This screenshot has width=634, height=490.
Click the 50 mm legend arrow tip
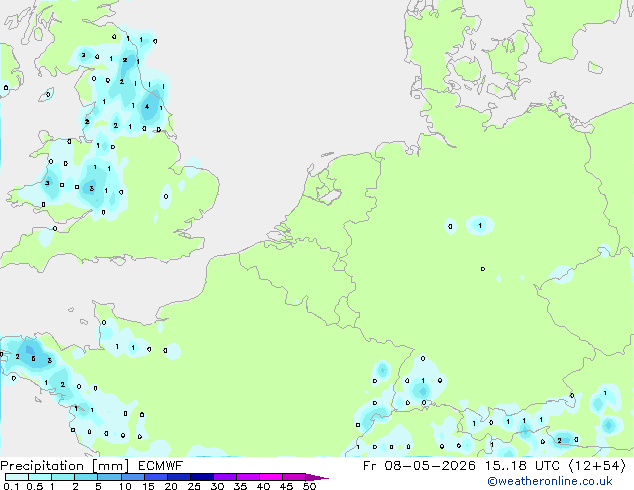[x=317, y=477]
